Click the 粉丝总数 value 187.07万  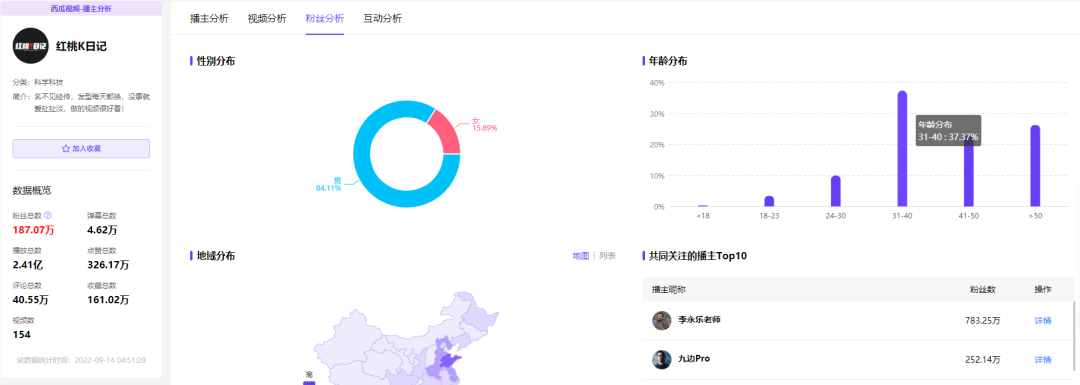point(34,229)
